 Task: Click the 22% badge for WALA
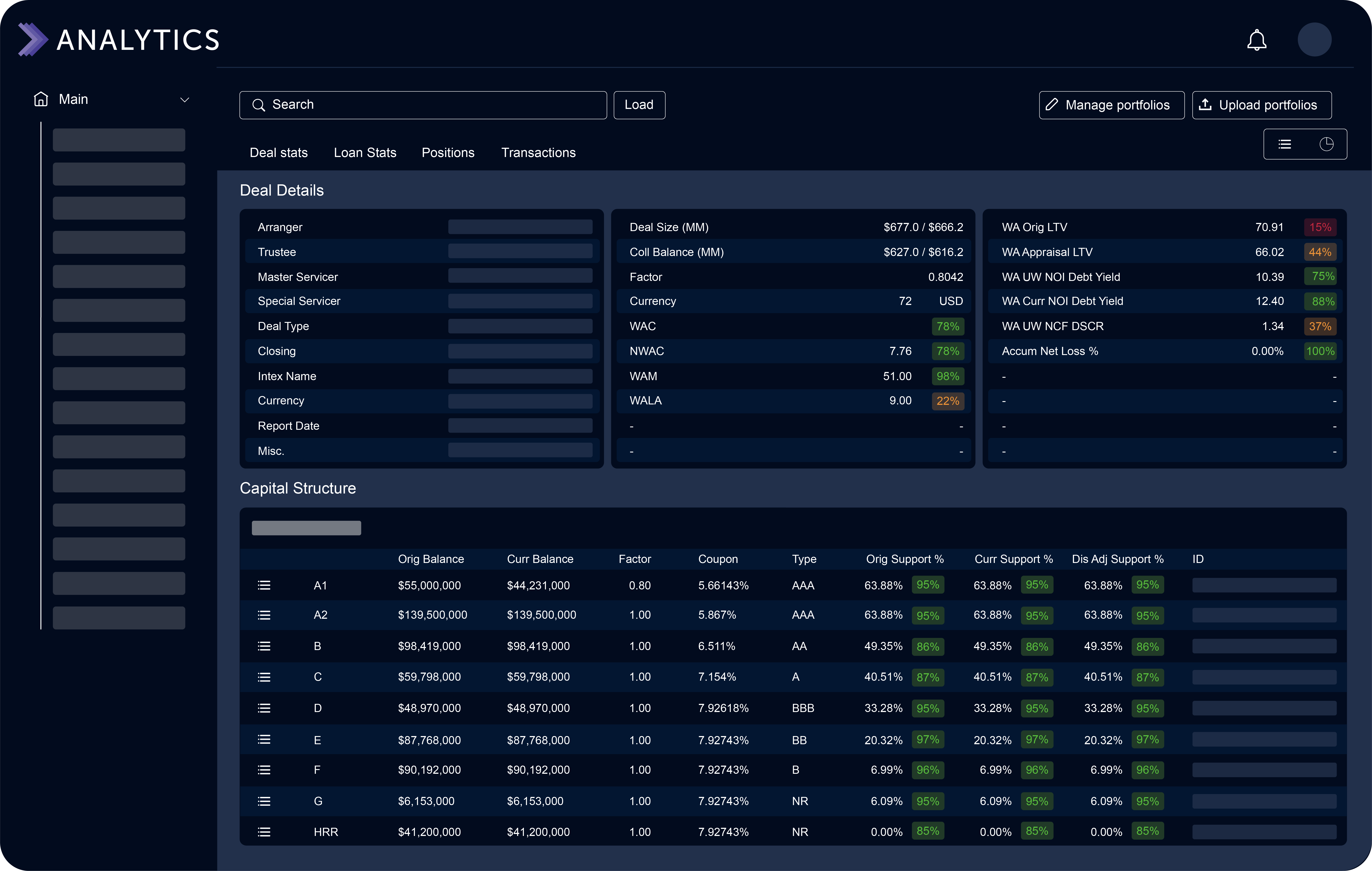point(948,401)
